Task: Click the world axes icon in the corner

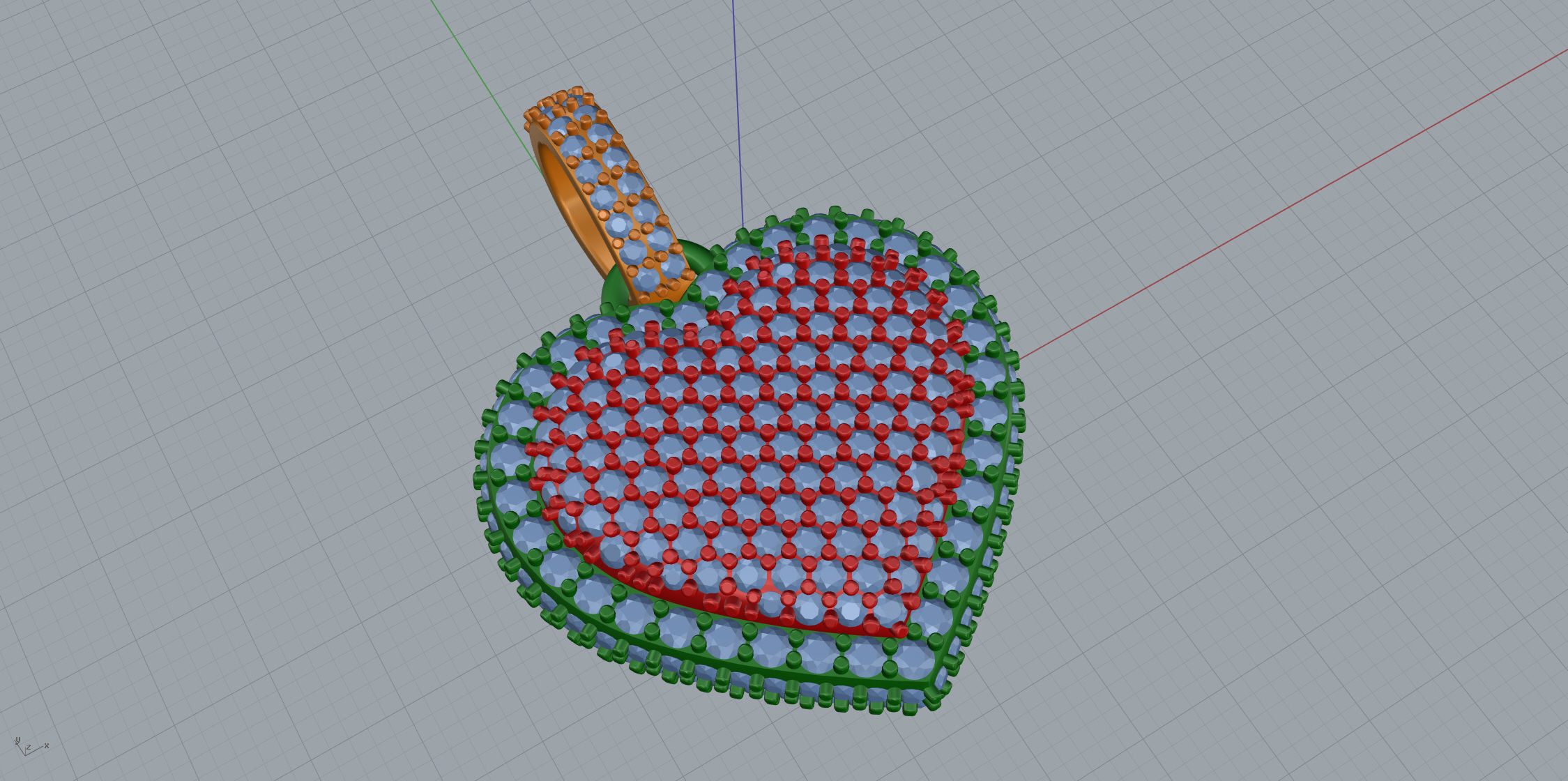Action: coord(31,746)
